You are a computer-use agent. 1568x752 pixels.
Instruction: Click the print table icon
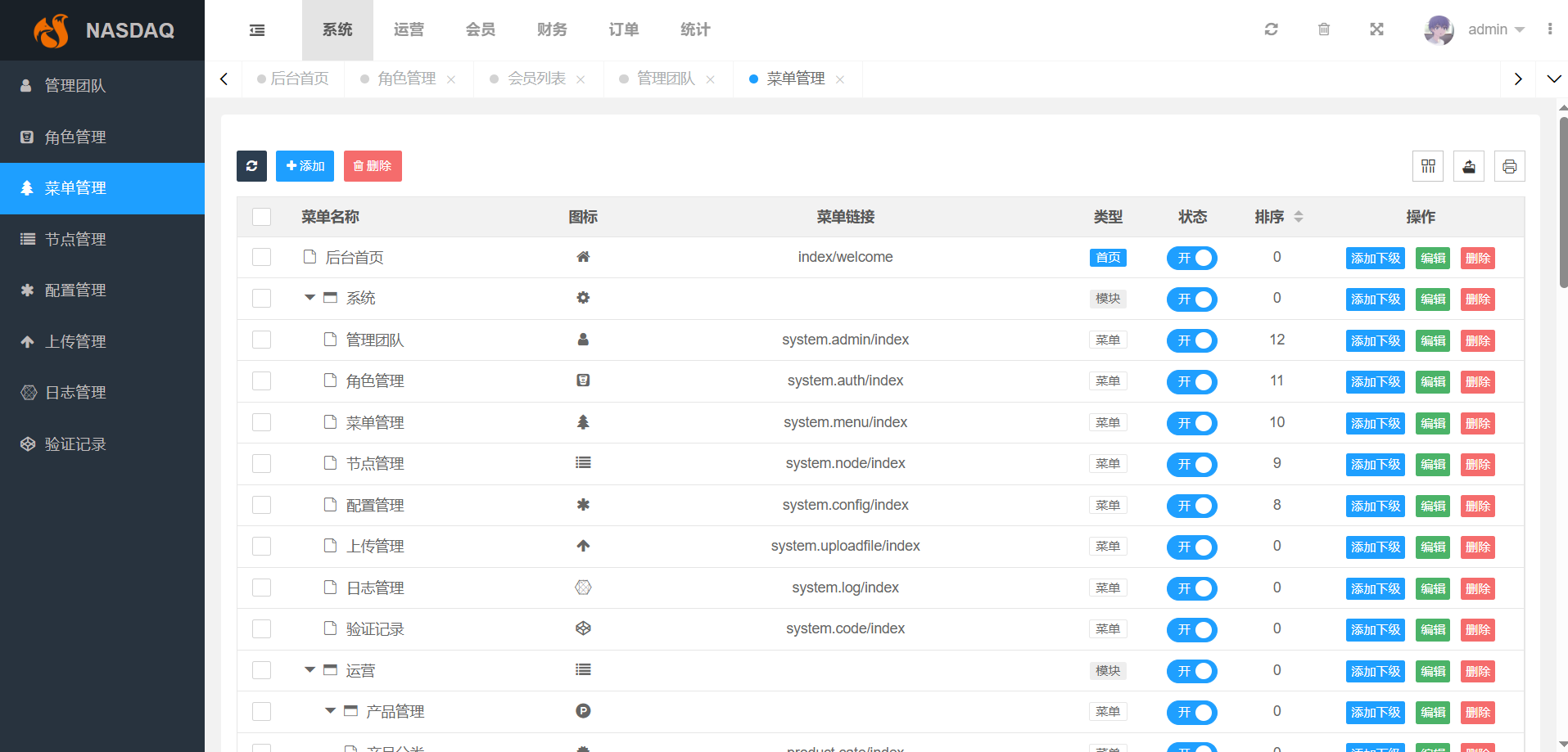click(1509, 166)
